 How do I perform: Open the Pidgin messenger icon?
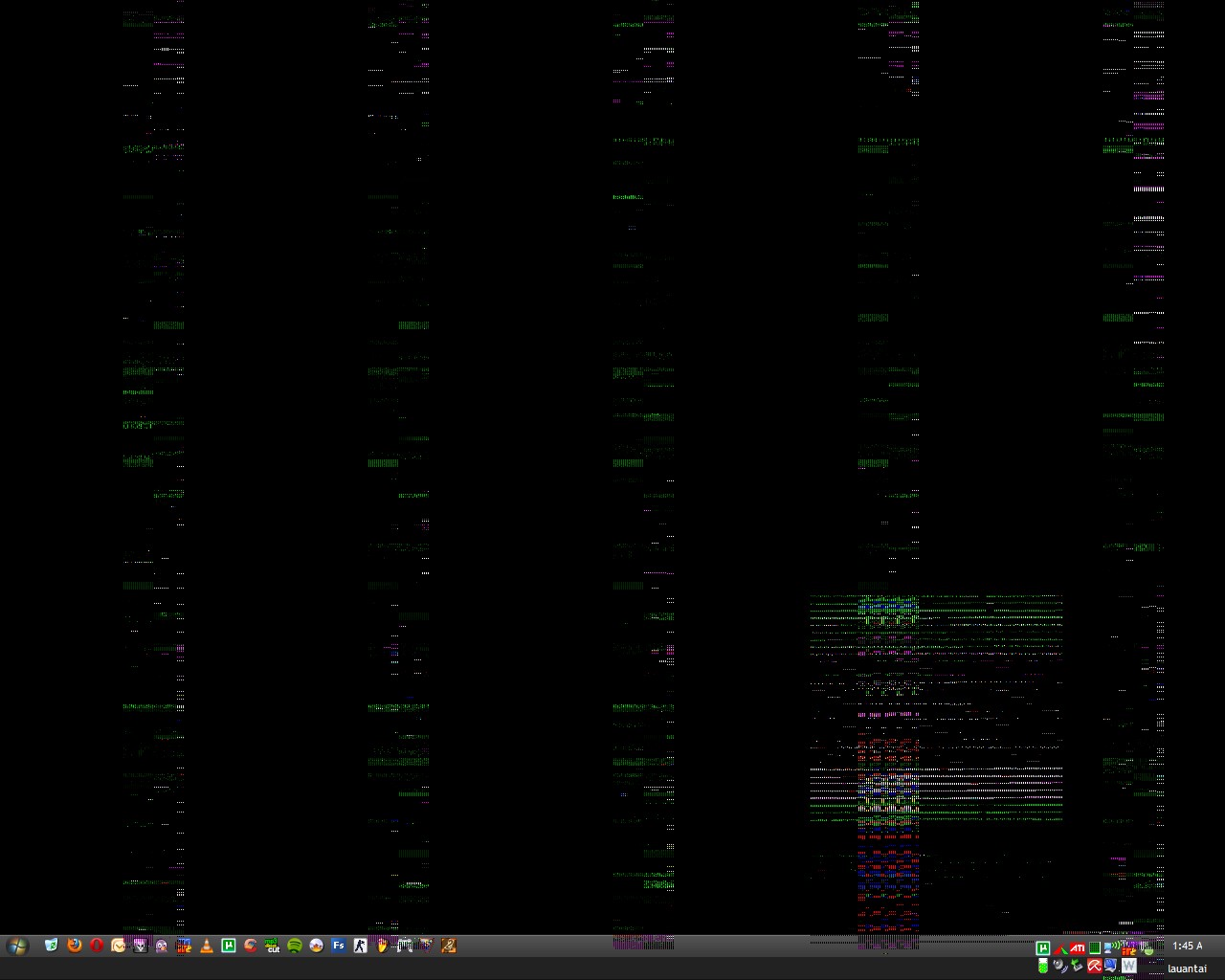point(161,946)
